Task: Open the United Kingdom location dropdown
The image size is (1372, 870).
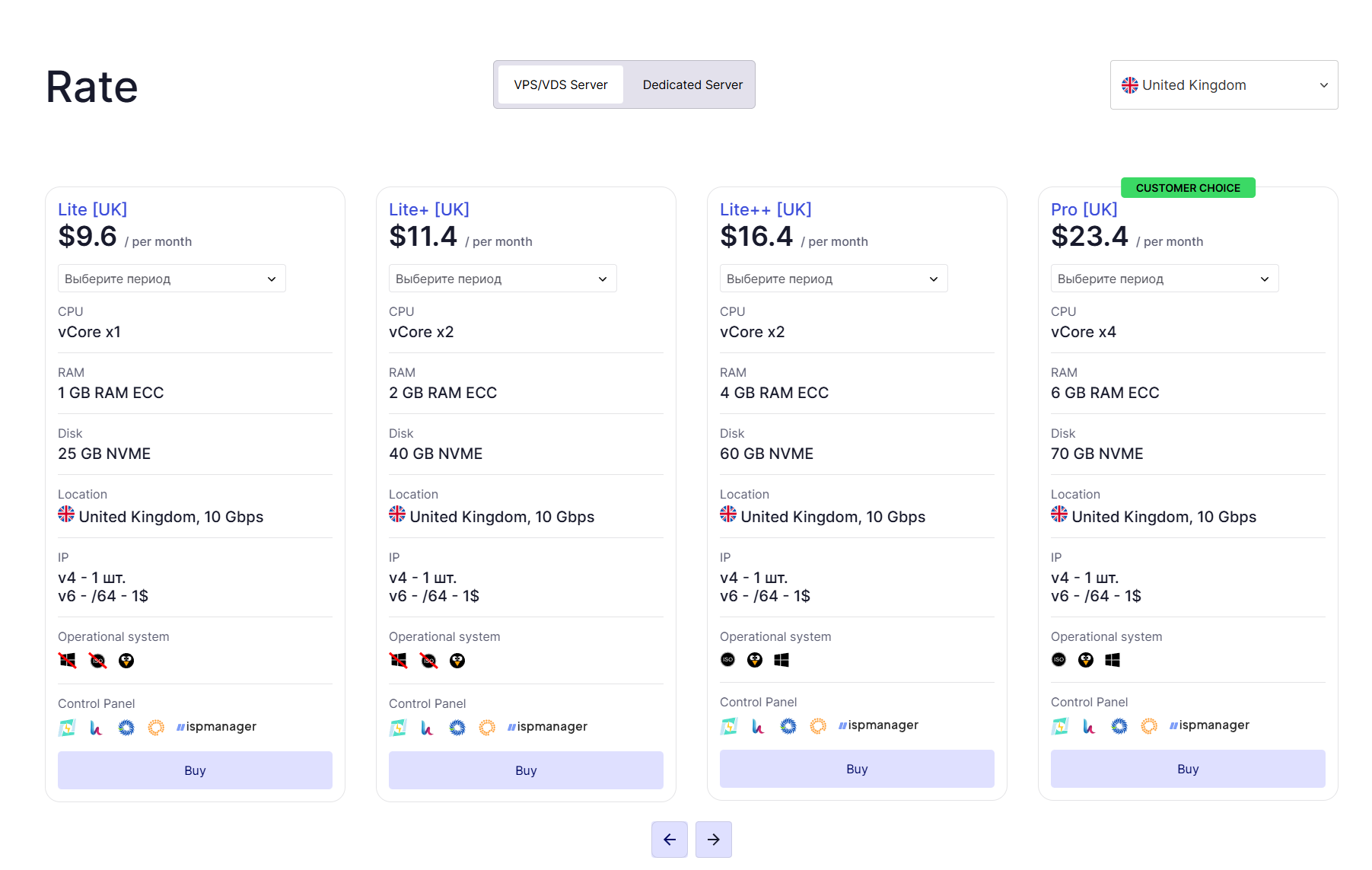Action: (x=1224, y=84)
